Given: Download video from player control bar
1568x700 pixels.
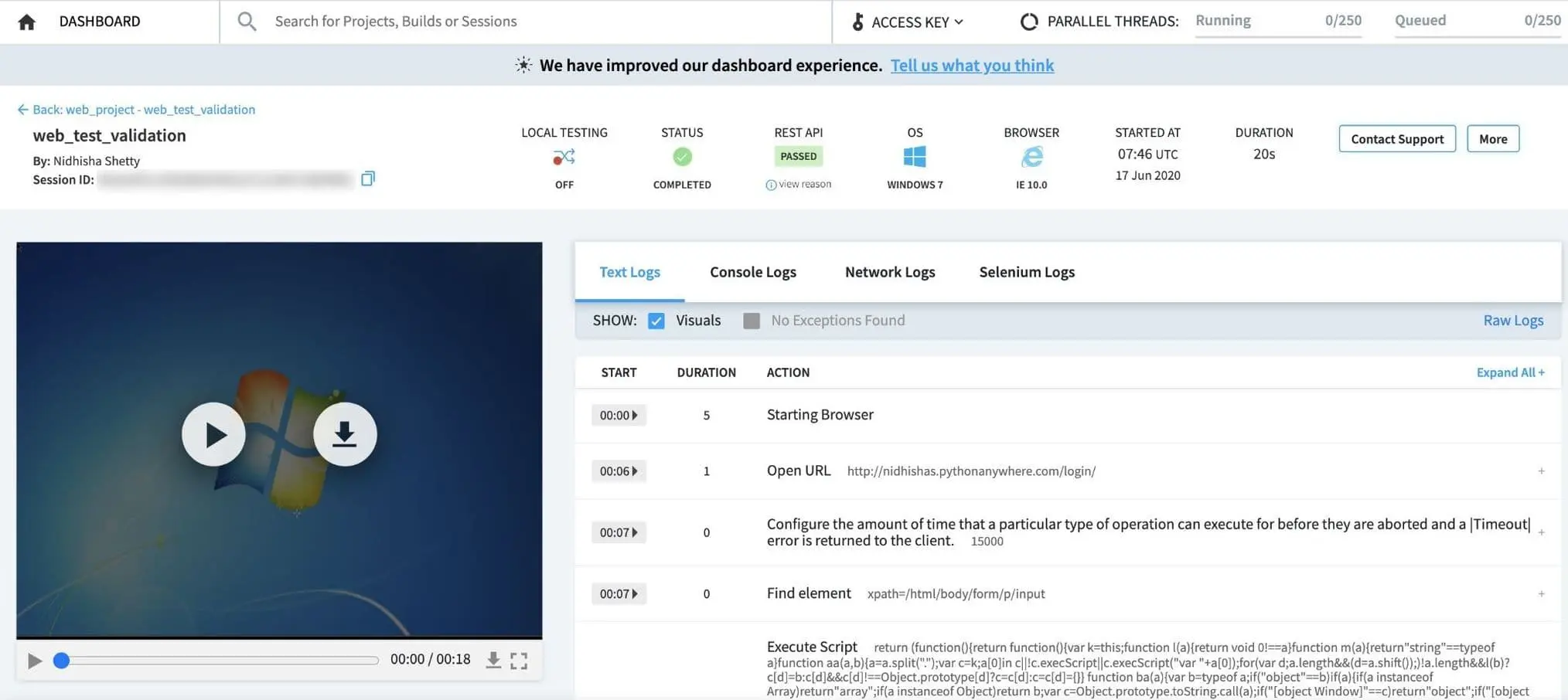Looking at the screenshot, I should pyautogui.click(x=493, y=660).
